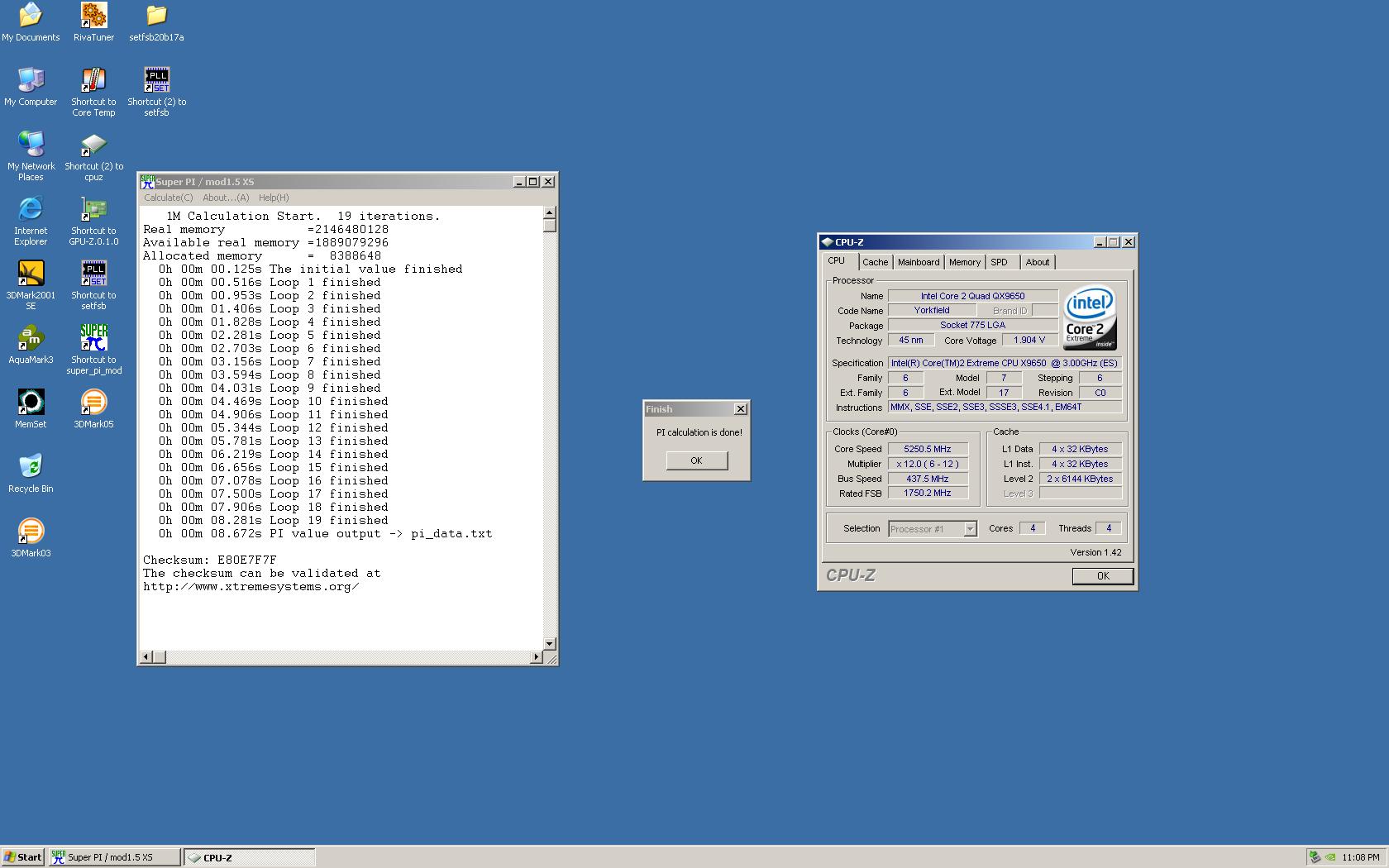Image resolution: width=1389 pixels, height=868 pixels.
Task: Click OK button in CPU-Z window
Action: click(1103, 576)
